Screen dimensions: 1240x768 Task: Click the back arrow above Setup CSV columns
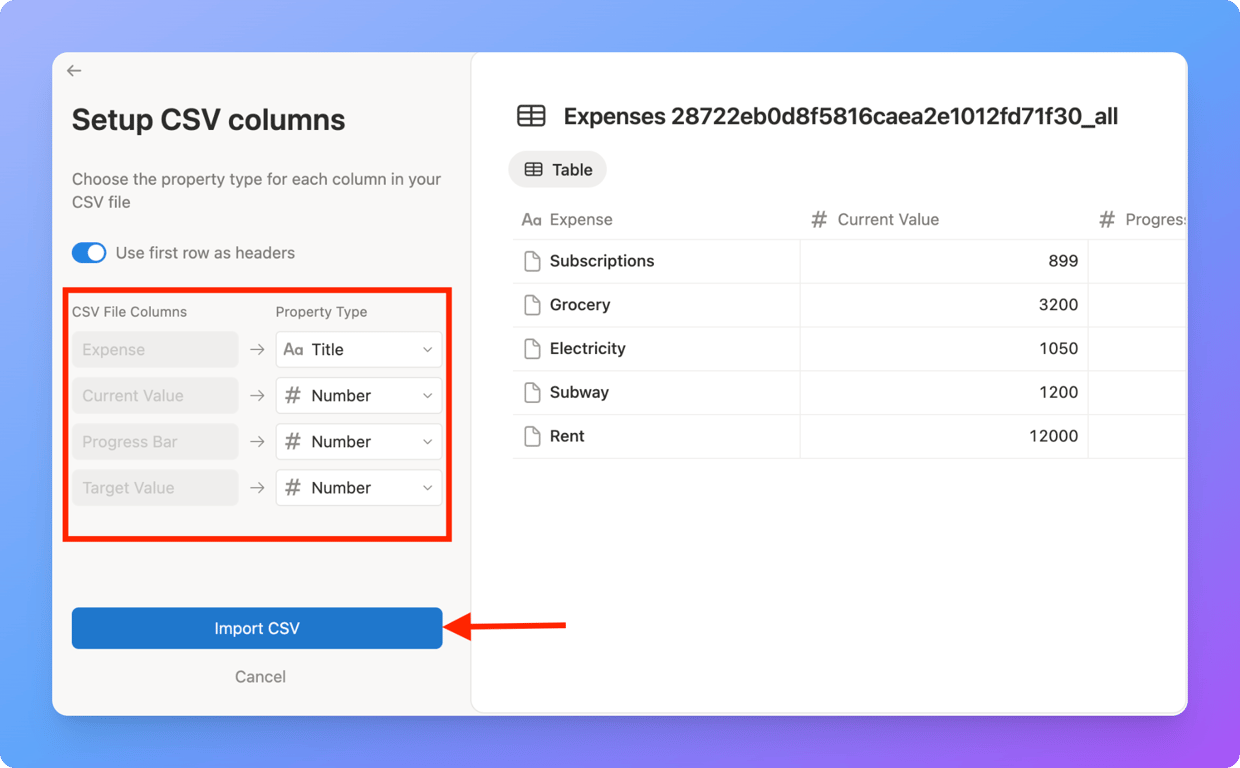[74, 70]
